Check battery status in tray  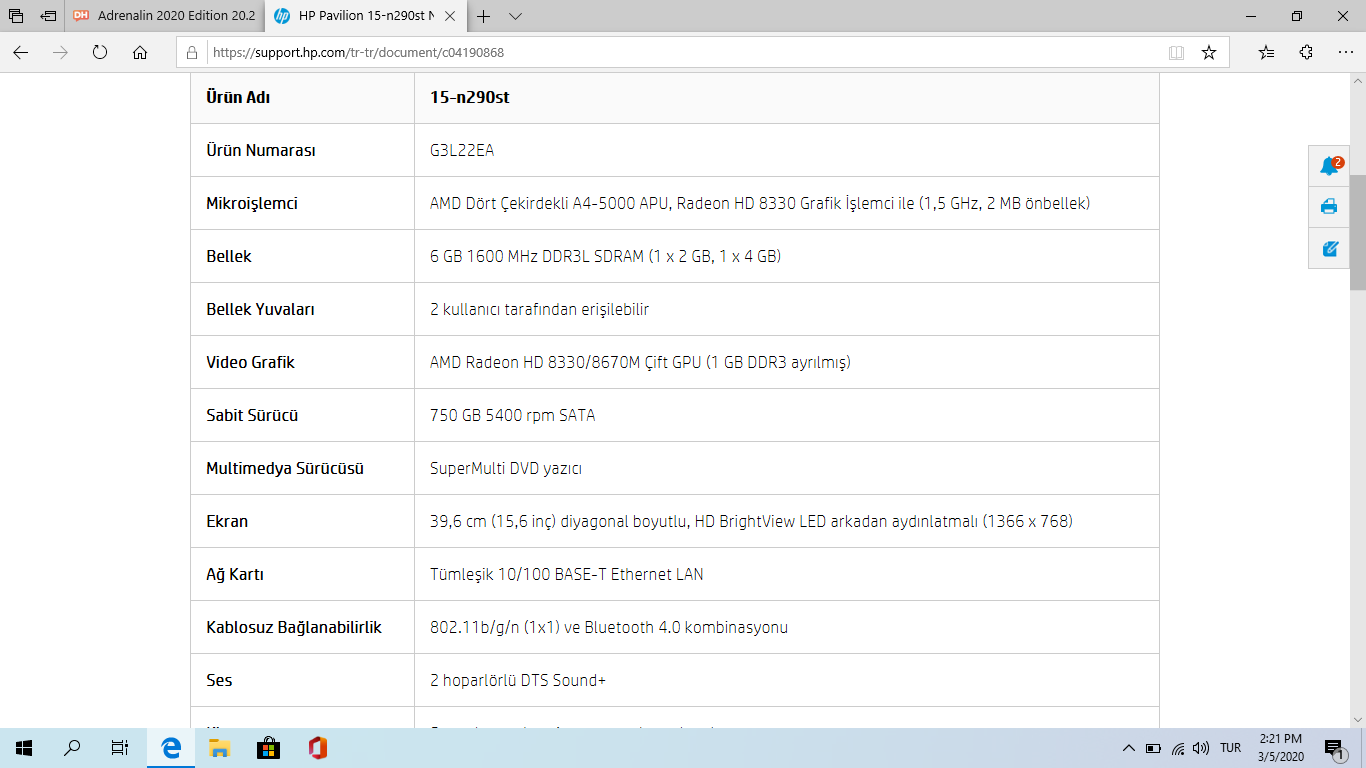tap(1153, 747)
